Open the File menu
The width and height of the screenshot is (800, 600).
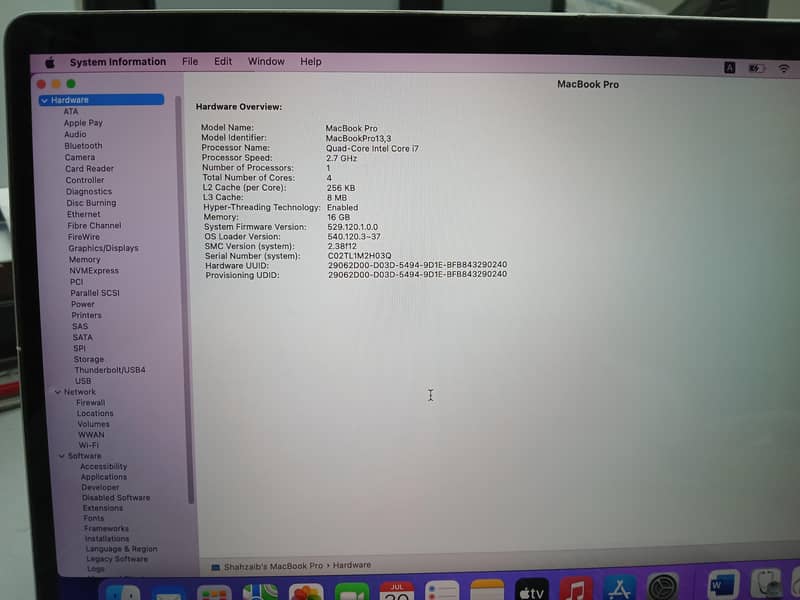[190, 61]
